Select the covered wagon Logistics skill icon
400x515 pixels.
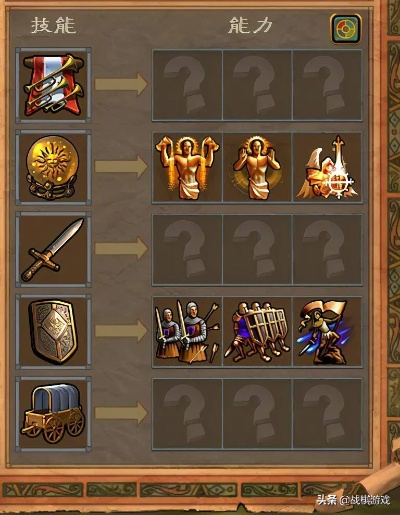53,414
